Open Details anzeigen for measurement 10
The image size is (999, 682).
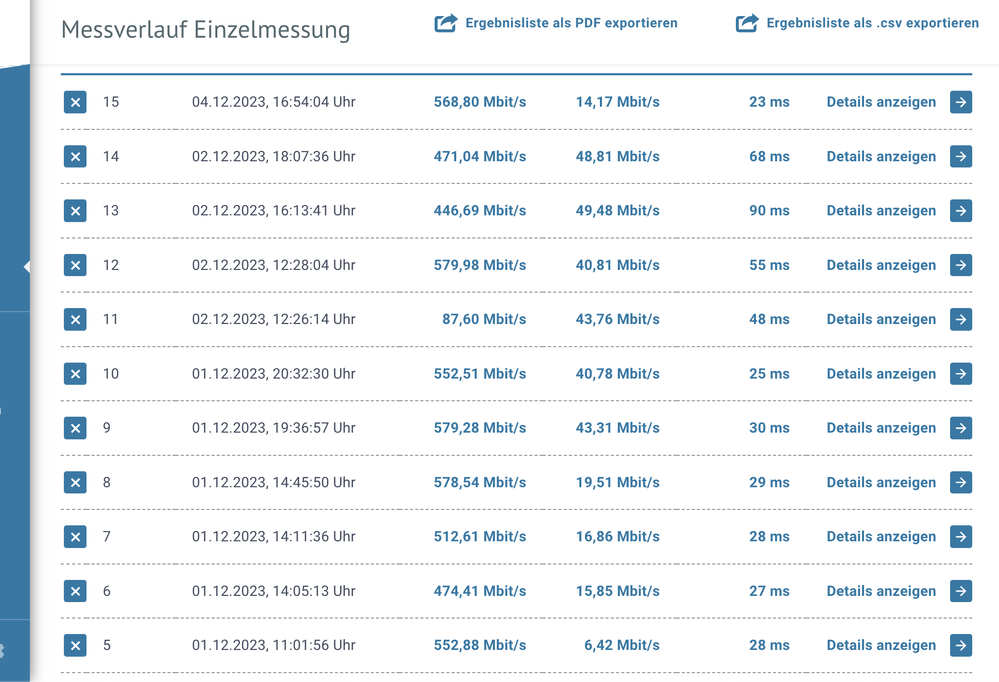881,374
